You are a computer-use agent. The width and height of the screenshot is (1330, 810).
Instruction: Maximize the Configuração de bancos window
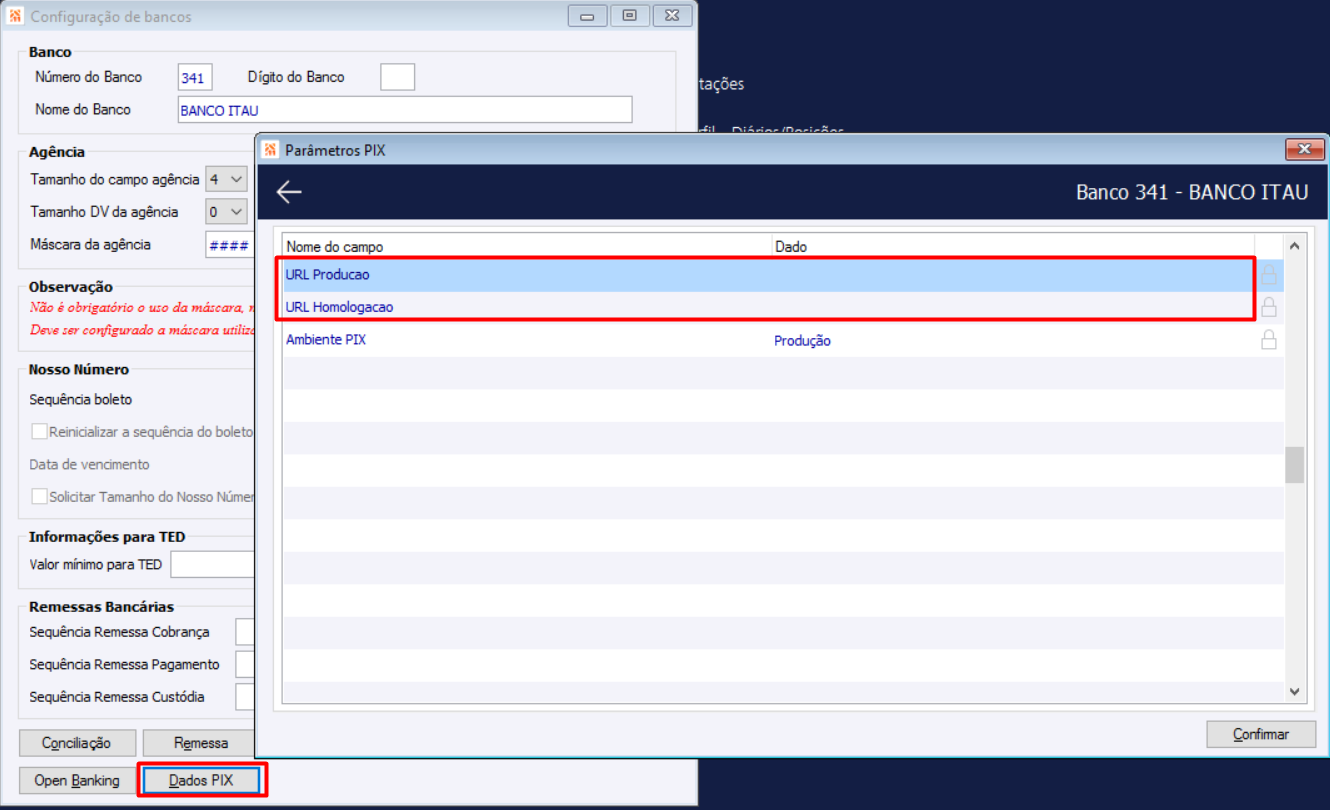click(x=629, y=16)
